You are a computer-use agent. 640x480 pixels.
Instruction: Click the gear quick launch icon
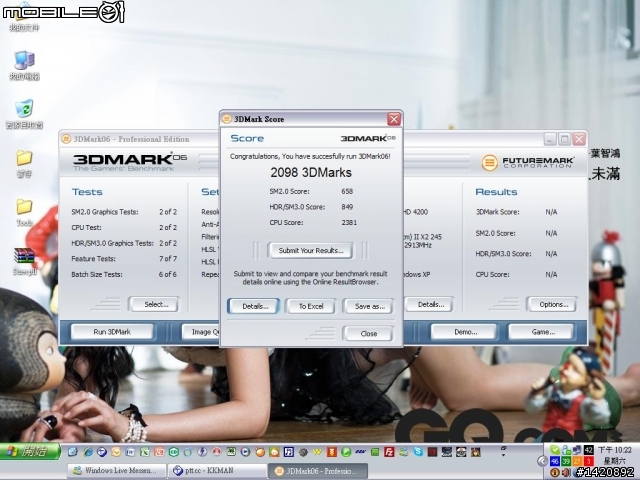click(303, 452)
